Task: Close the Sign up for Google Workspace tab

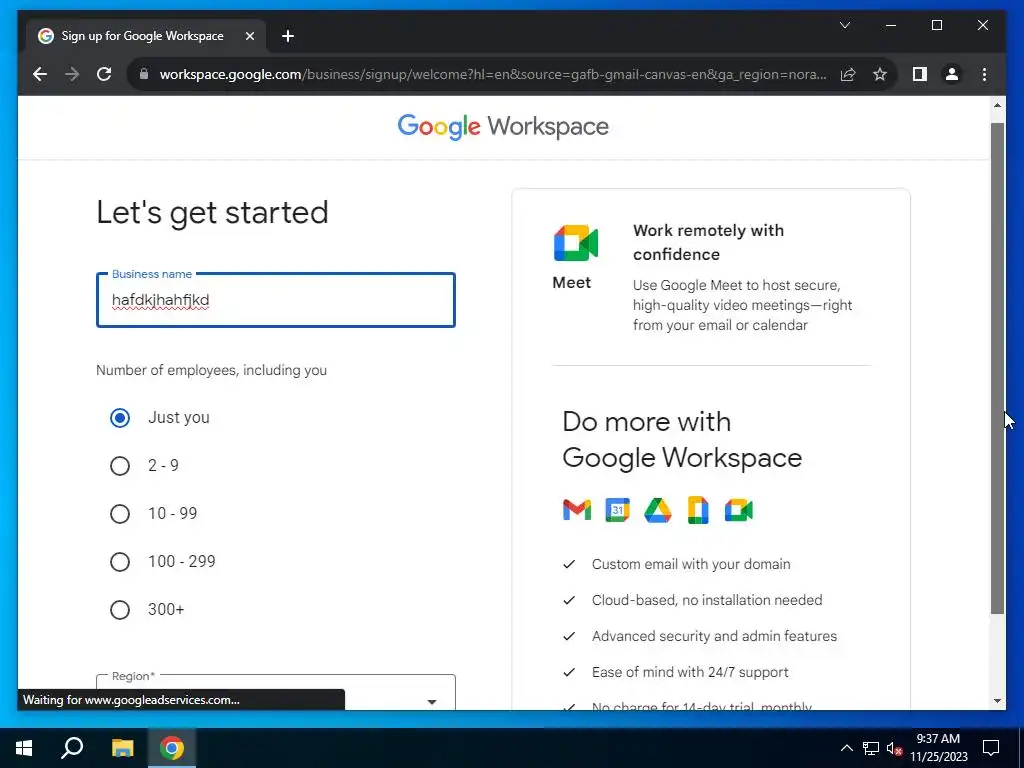Action: pos(249,36)
